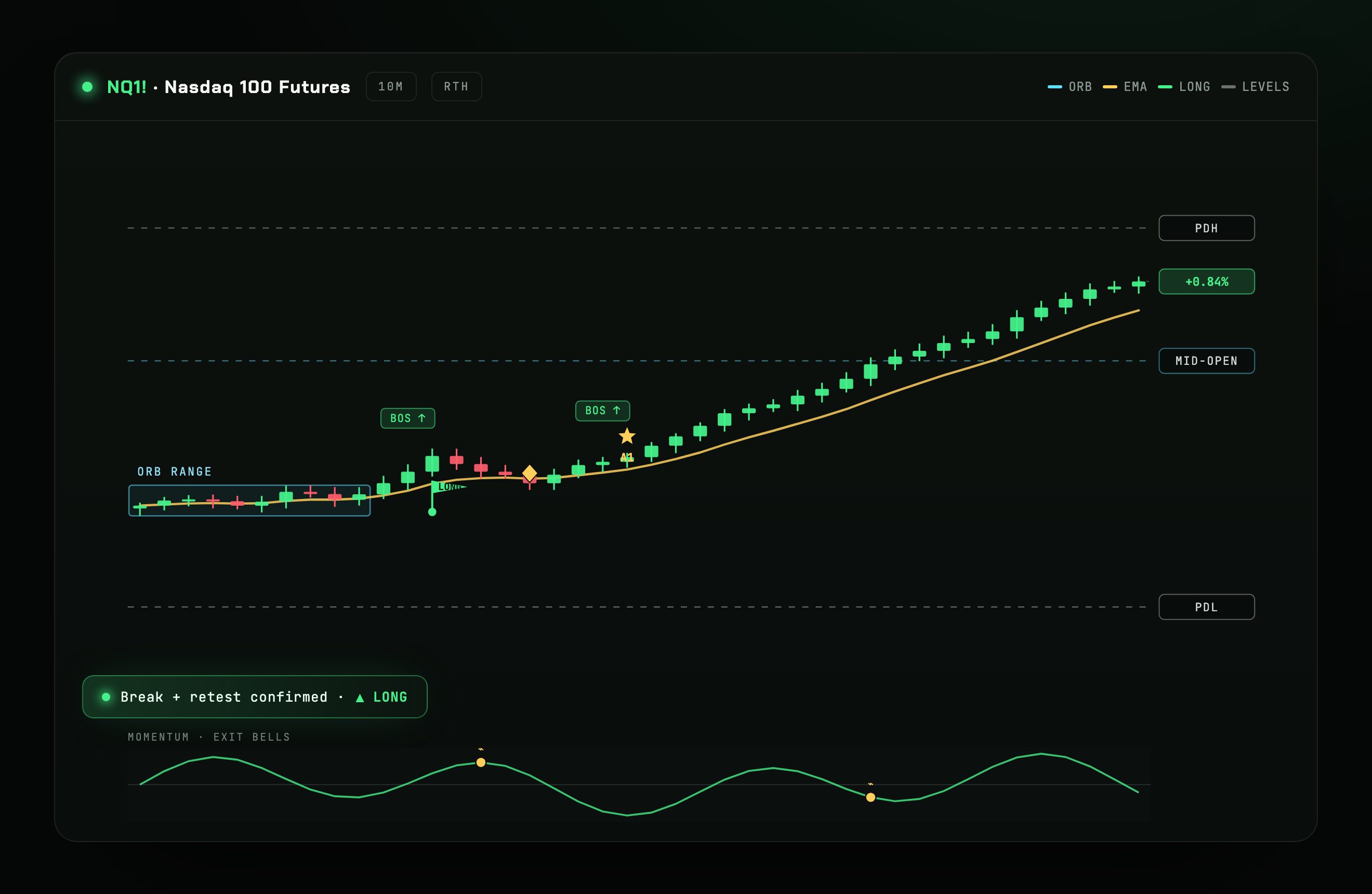Select the 10M timeframe chip
This screenshot has height=894, width=1372.
[x=391, y=86]
